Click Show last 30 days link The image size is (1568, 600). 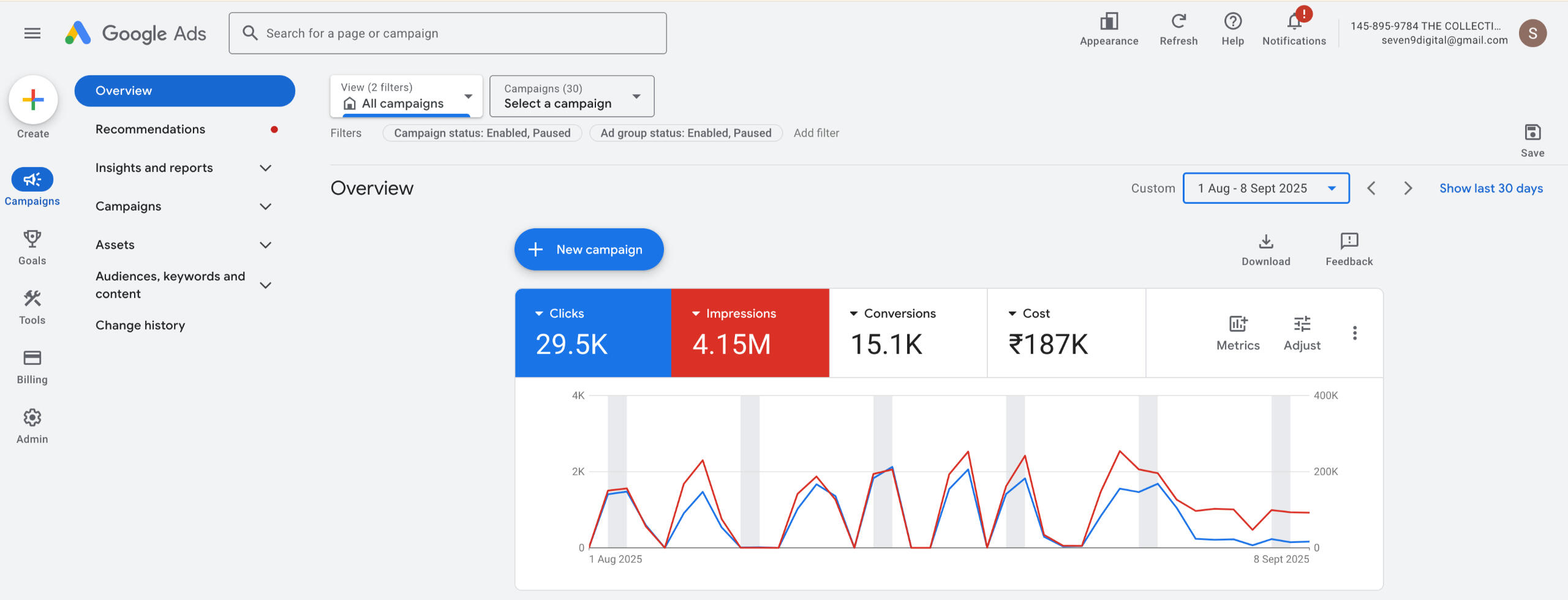(1491, 188)
